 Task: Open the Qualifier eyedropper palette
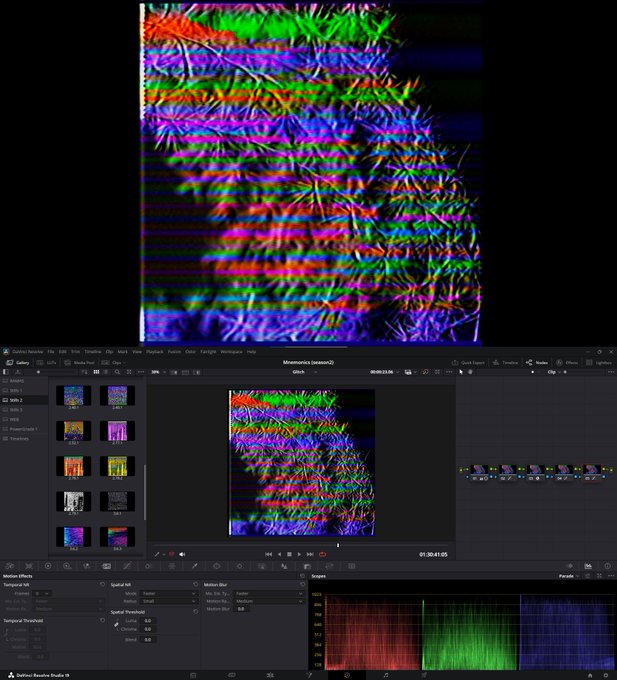pos(195,566)
